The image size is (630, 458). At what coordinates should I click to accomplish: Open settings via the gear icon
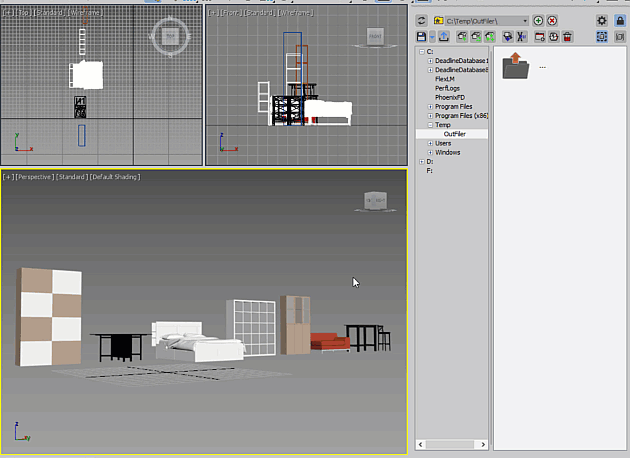pyautogui.click(x=601, y=20)
